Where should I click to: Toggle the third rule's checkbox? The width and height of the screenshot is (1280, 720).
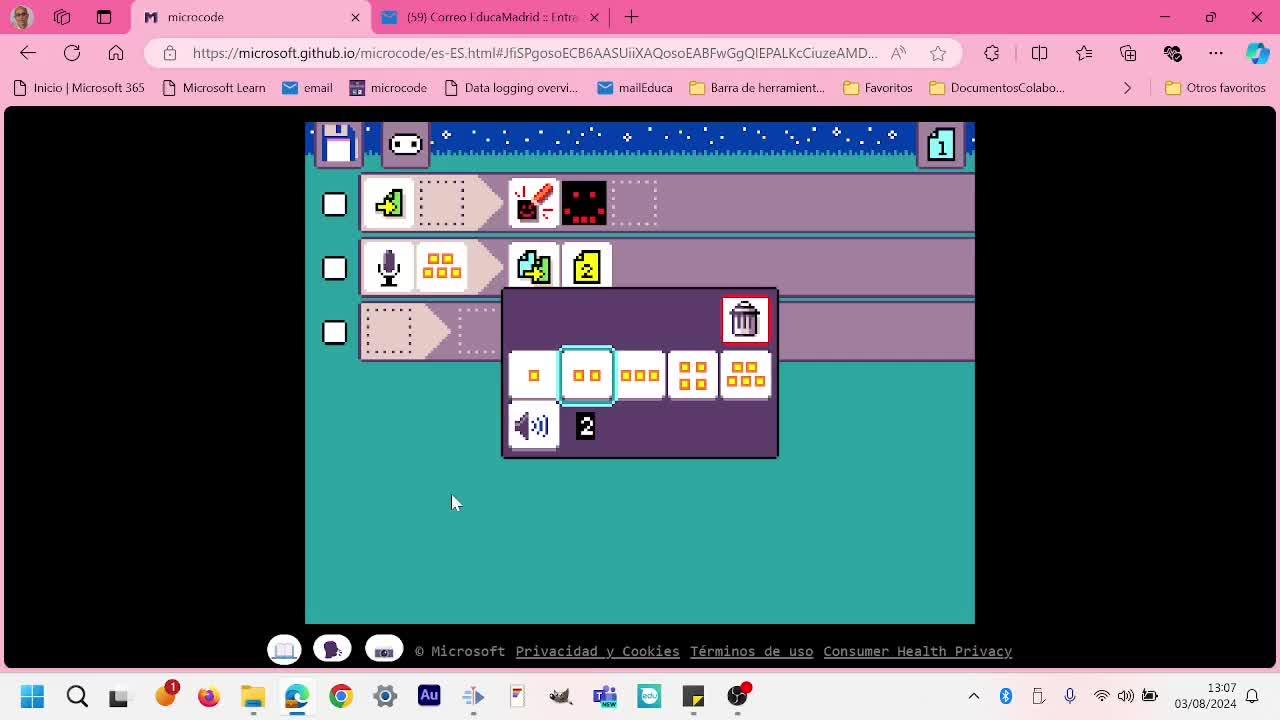click(334, 332)
